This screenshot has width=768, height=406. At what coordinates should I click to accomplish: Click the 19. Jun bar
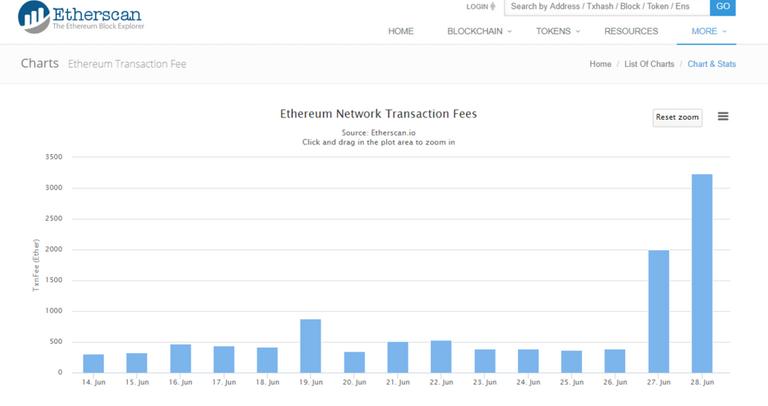tap(311, 346)
